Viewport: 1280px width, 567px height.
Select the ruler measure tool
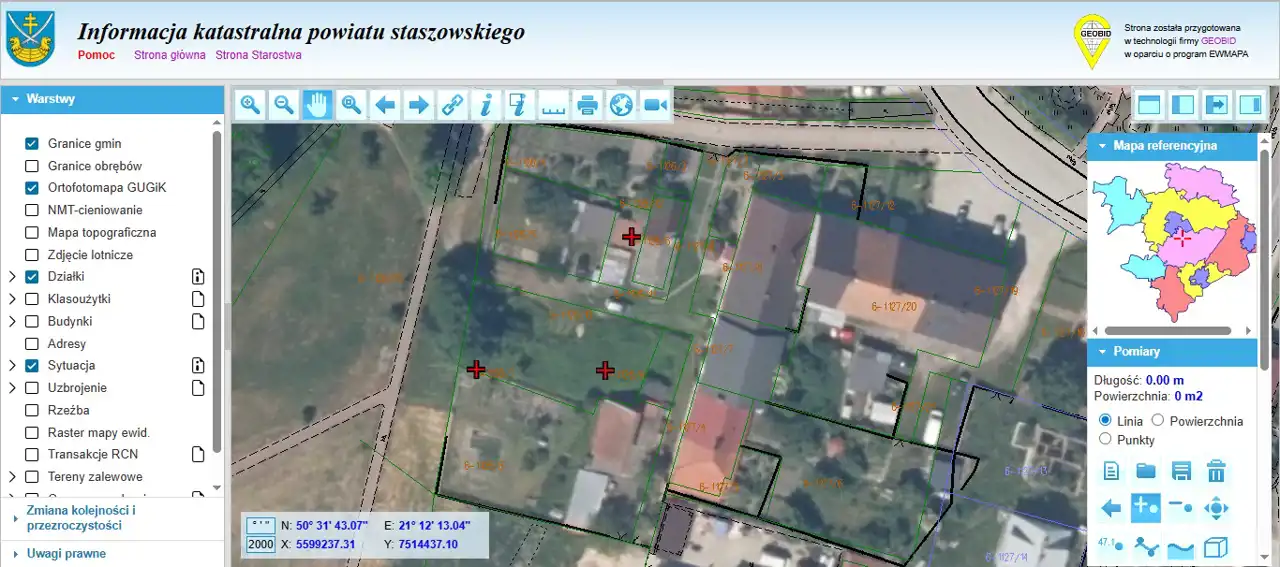coord(553,104)
